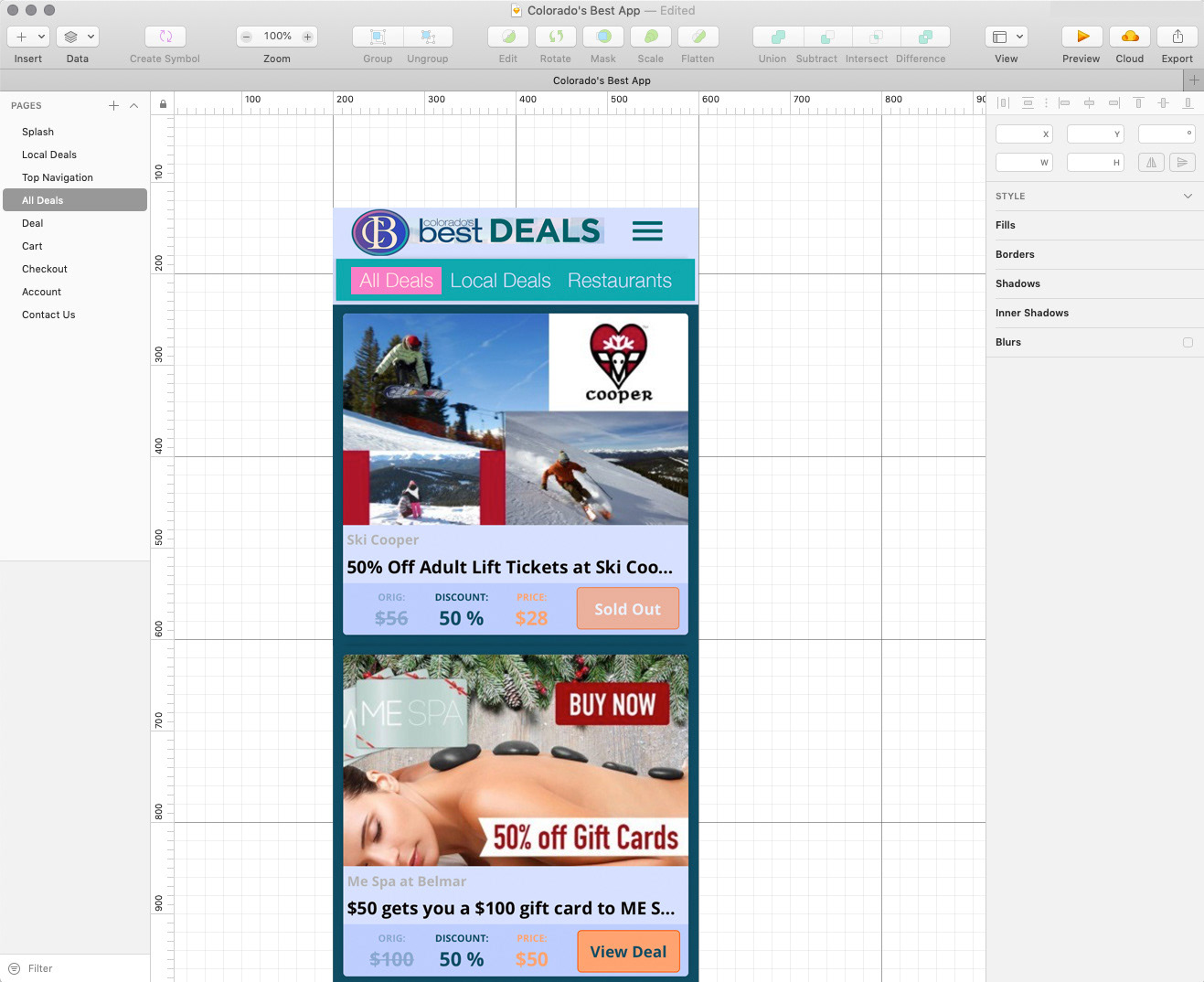This screenshot has height=982, width=1204.
Task: Apply the Intersect boolean operation
Action: (x=876, y=37)
